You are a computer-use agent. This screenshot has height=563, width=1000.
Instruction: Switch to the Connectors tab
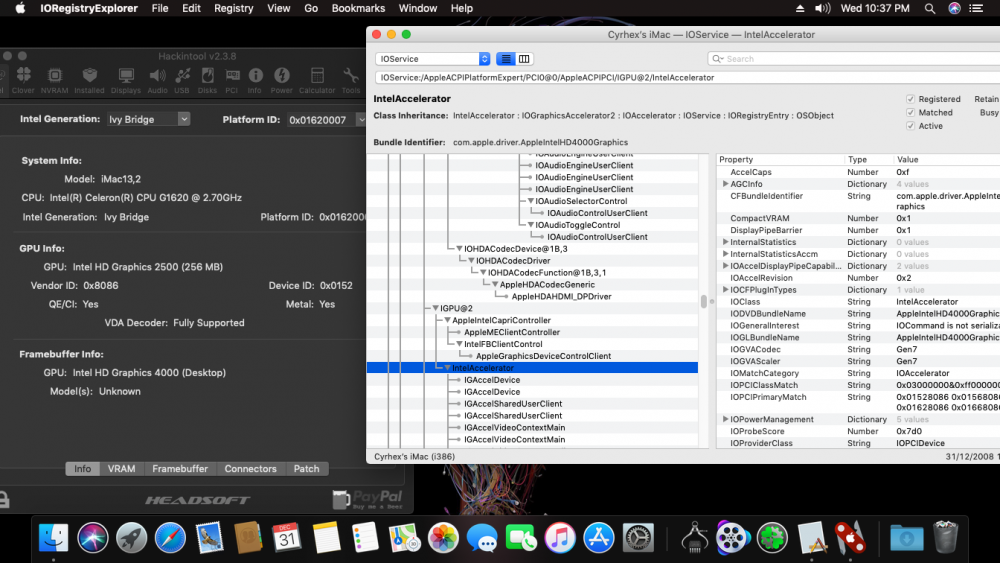pyautogui.click(x=251, y=469)
